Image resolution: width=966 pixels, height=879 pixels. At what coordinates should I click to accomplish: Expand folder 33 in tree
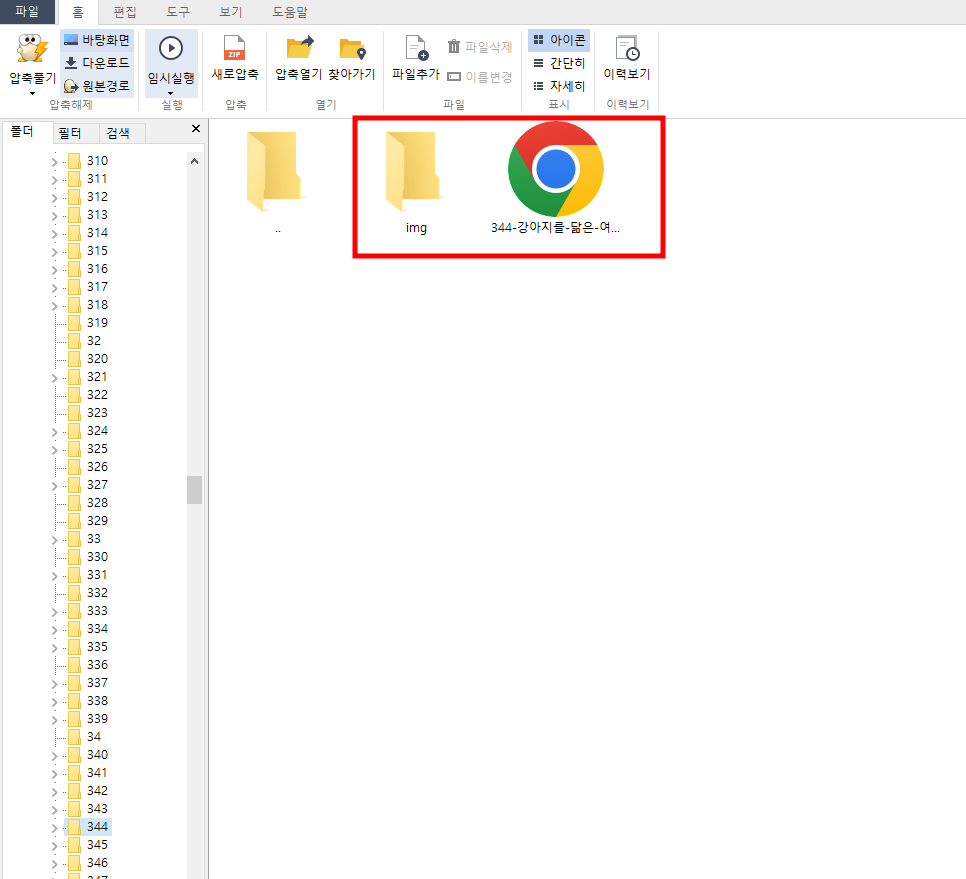54,540
